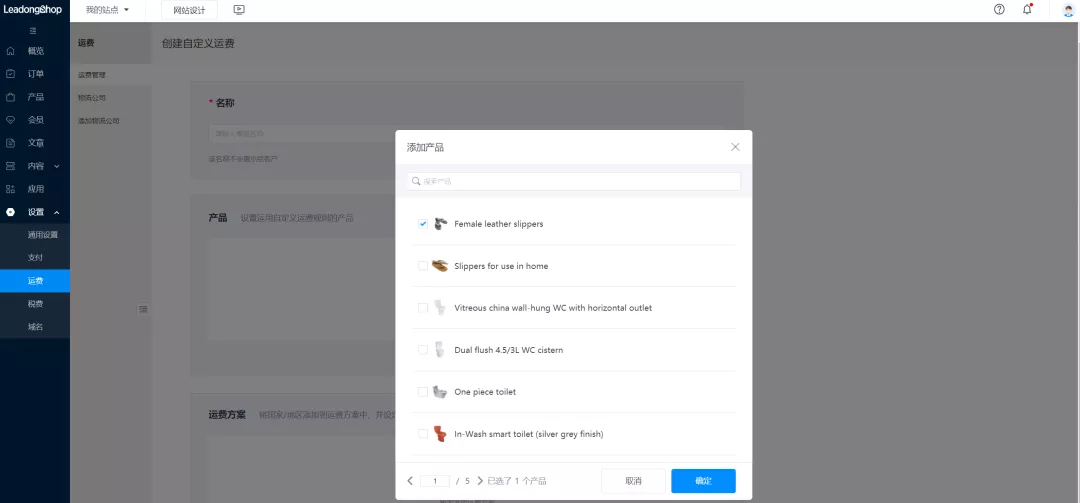Click the 应用 apps grid icon in the sidebar
Image resolution: width=1080 pixels, height=503 pixels.
(x=10, y=189)
